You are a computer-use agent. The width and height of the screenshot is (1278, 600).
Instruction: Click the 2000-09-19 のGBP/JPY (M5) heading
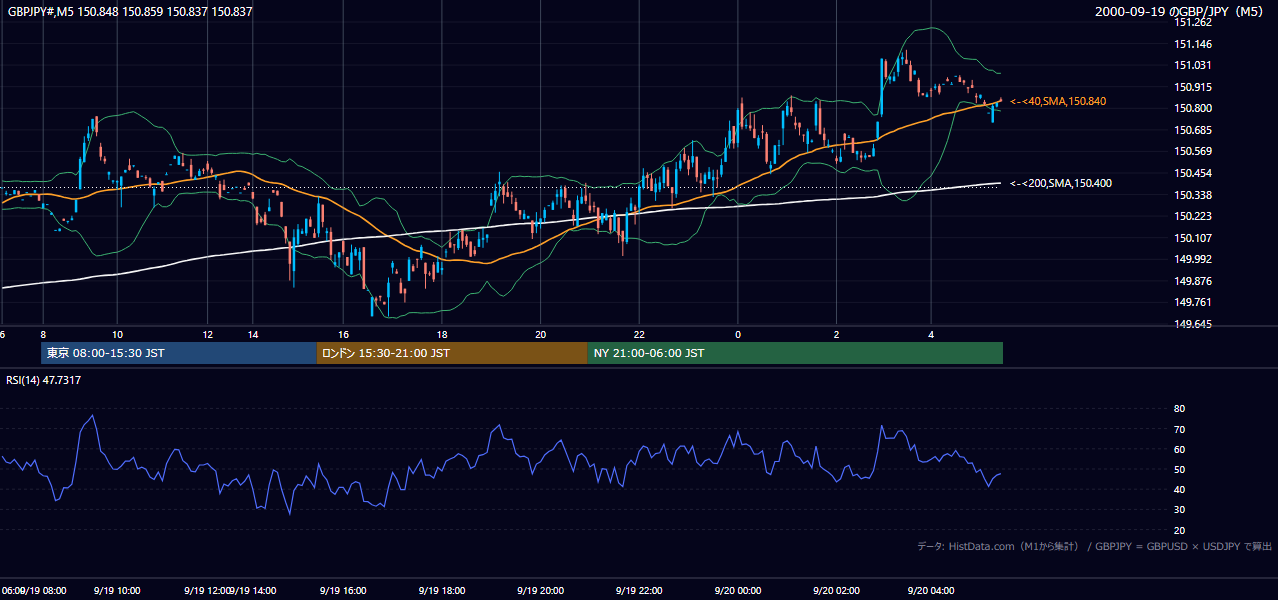pos(1181,12)
